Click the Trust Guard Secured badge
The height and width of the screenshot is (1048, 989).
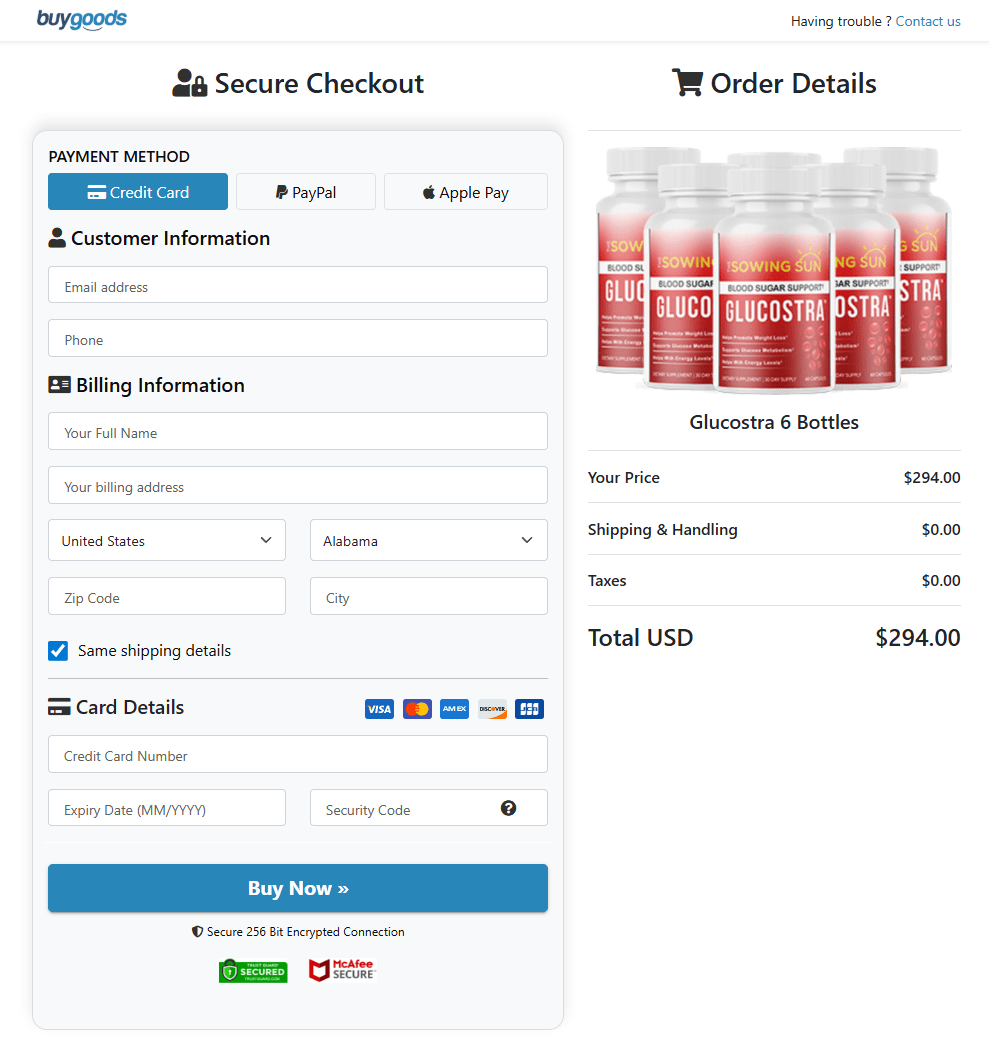(x=253, y=970)
